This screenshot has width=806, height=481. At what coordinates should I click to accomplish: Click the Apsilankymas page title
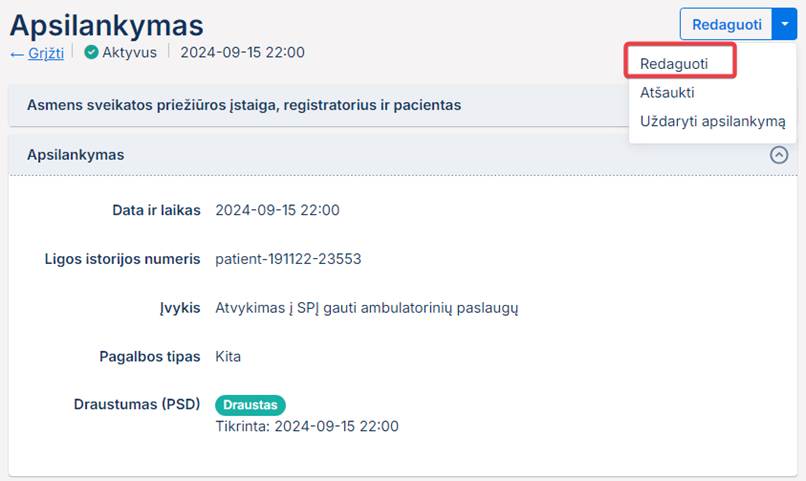[106, 24]
